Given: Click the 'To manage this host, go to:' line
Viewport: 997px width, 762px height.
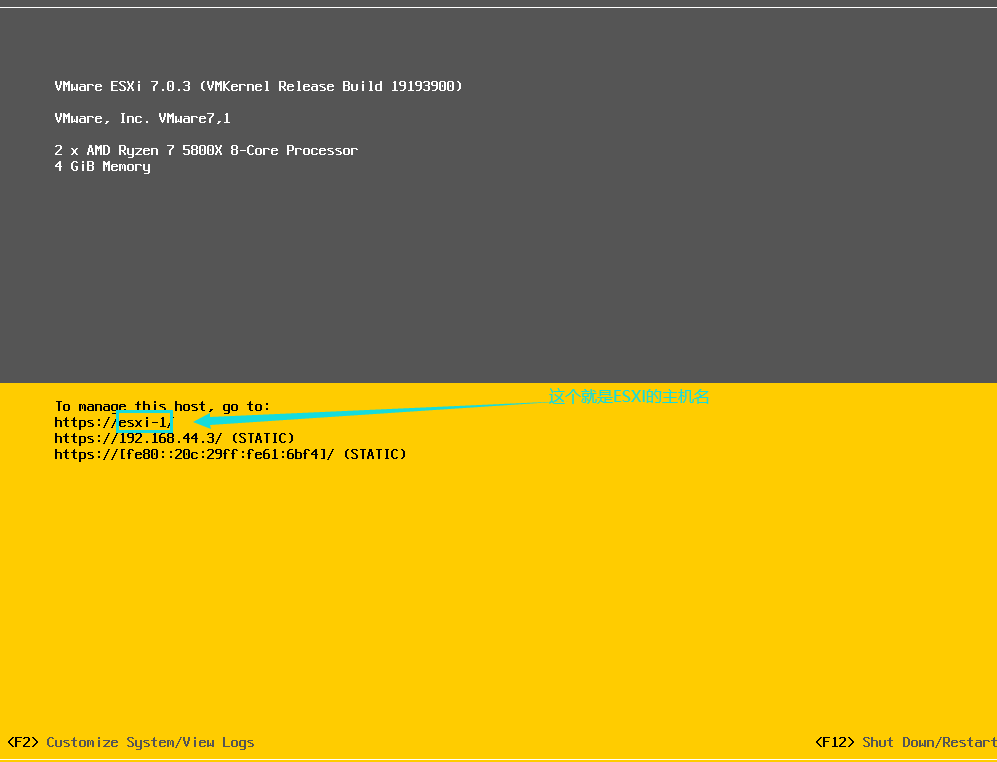Looking at the screenshot, I should tap(162, 406).
